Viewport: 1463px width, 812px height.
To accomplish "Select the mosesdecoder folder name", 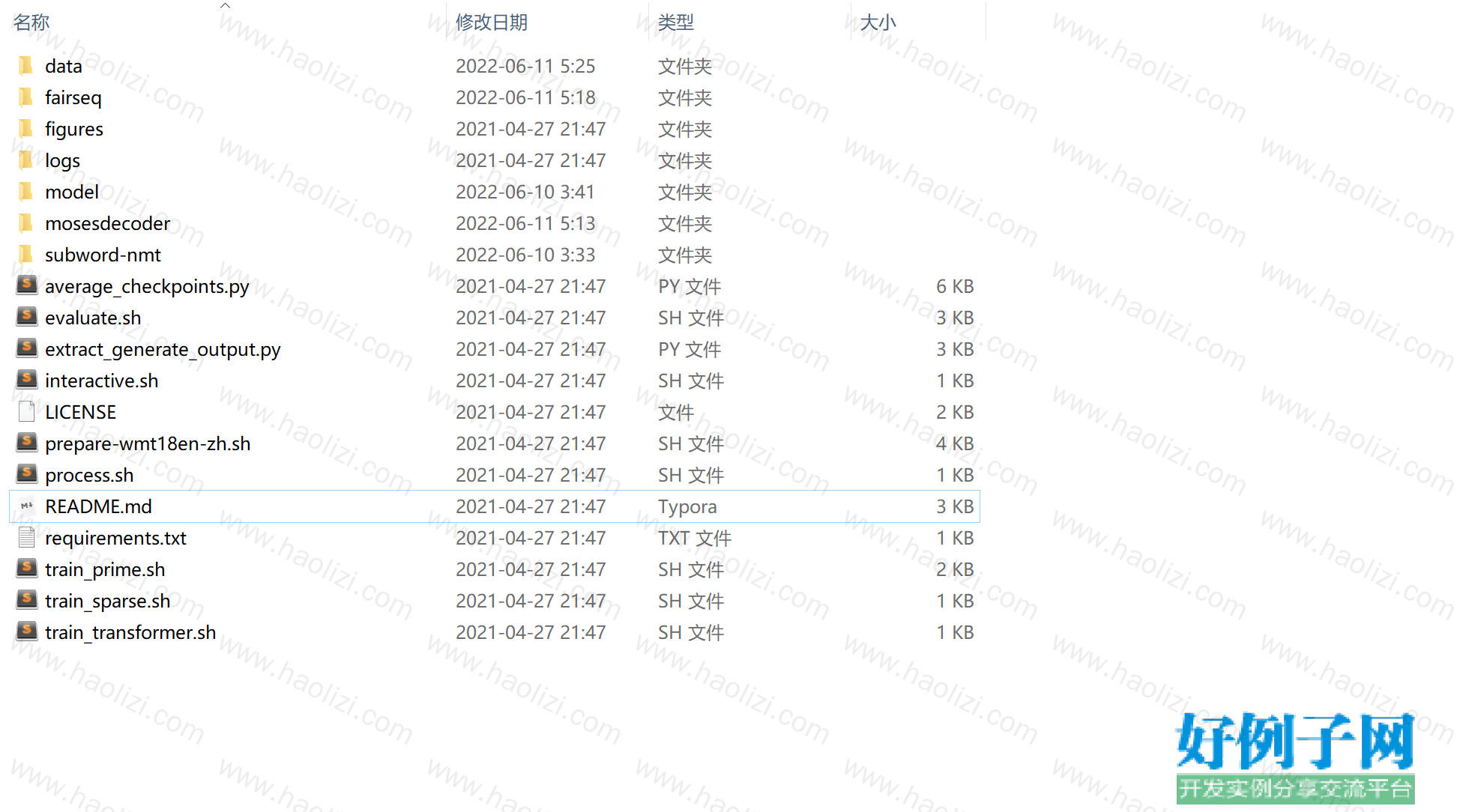I will click(x=108, y=224).
